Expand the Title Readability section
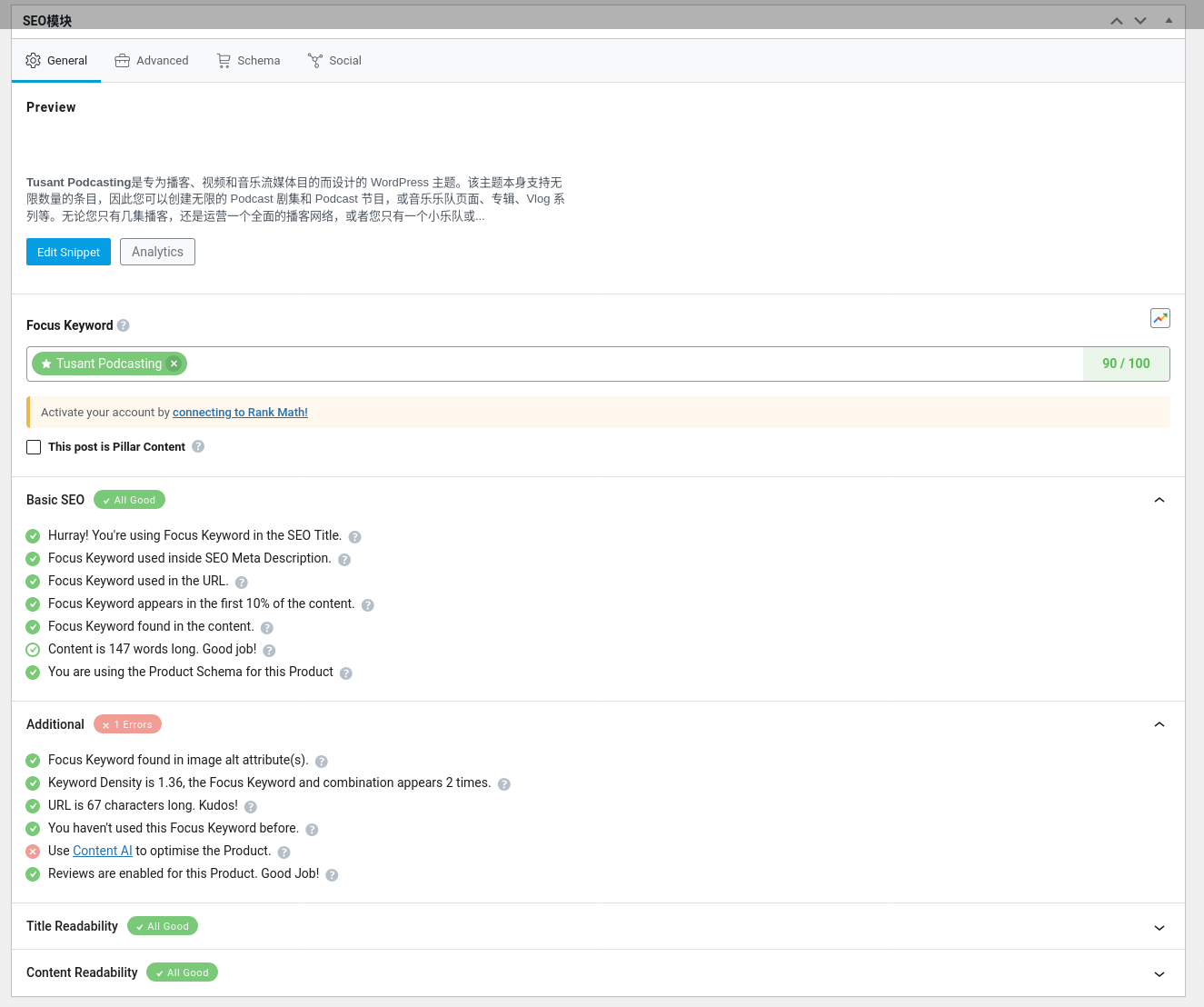This screenshot has width=1204, height=1007. click(1159, 927)
